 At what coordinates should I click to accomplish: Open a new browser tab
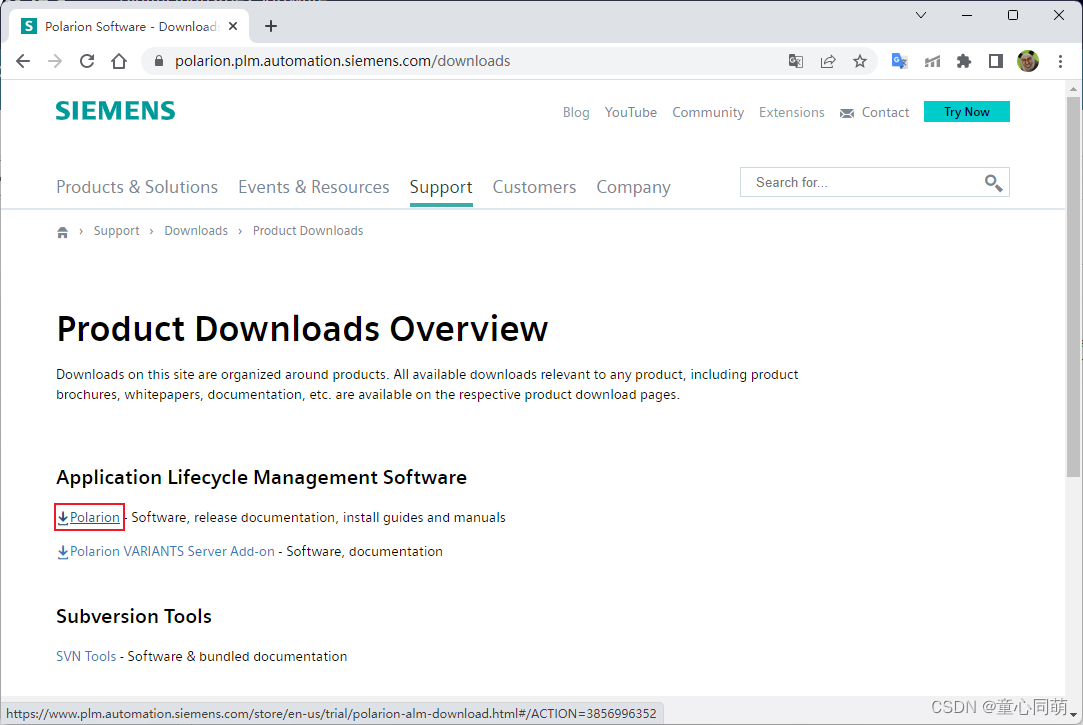[271, 26]
